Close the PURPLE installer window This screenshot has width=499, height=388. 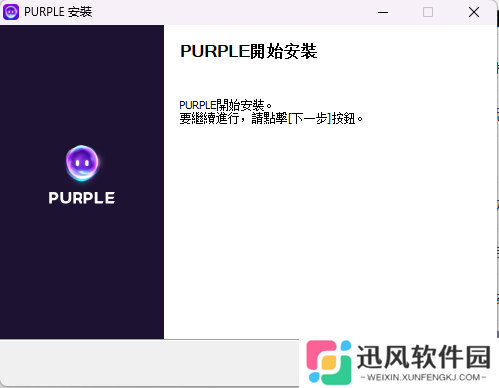pyautogui.click(x=474, y=12)
